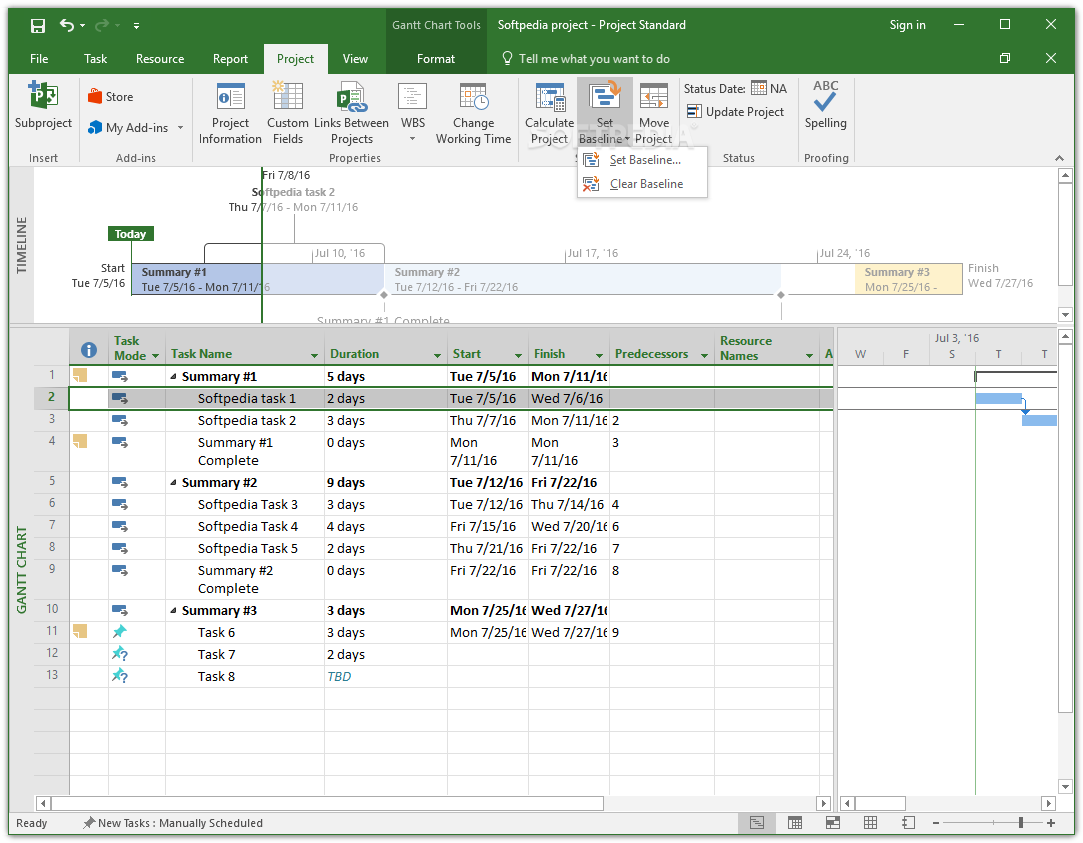Click the Save icon in quick access toolbar

coord(38,26)
